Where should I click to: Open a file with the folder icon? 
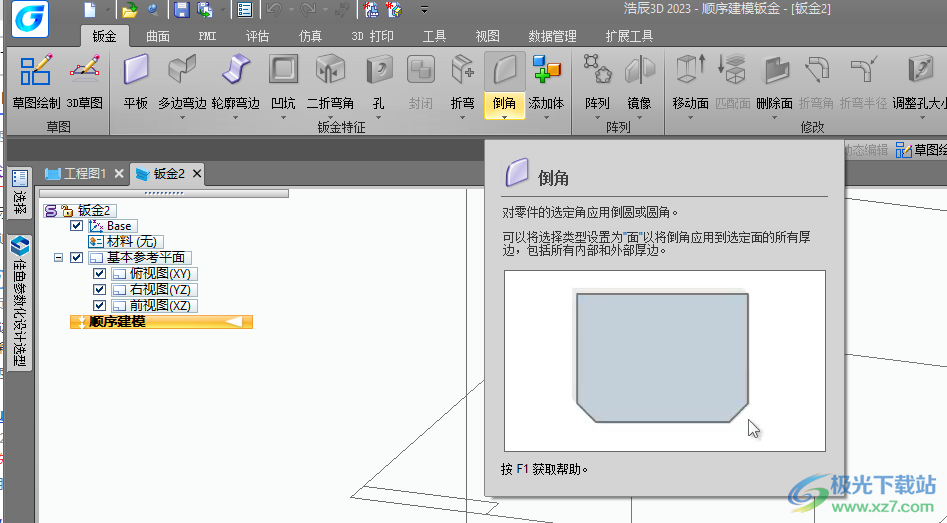point(129,10)
